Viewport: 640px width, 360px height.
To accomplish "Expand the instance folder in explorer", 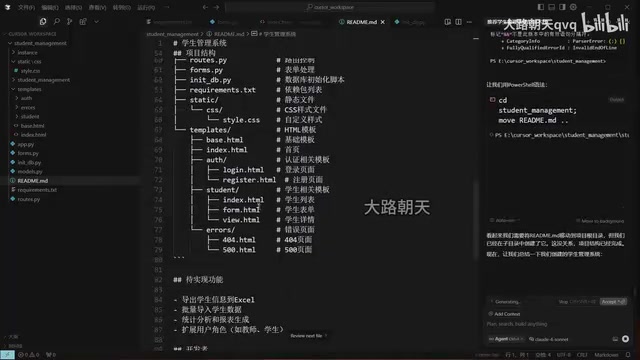I will (27, 52).
